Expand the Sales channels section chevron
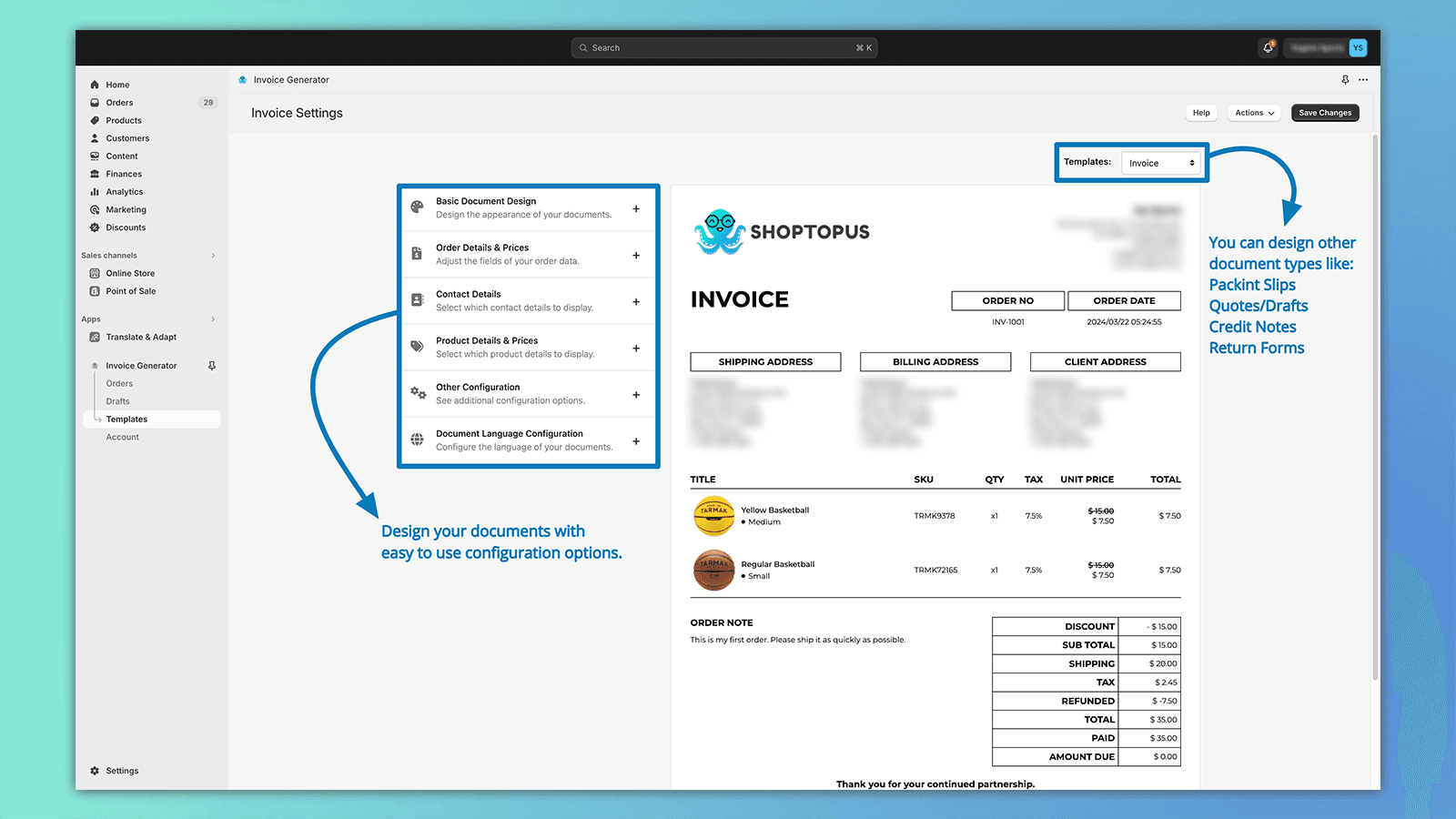 tap(213, 256)
